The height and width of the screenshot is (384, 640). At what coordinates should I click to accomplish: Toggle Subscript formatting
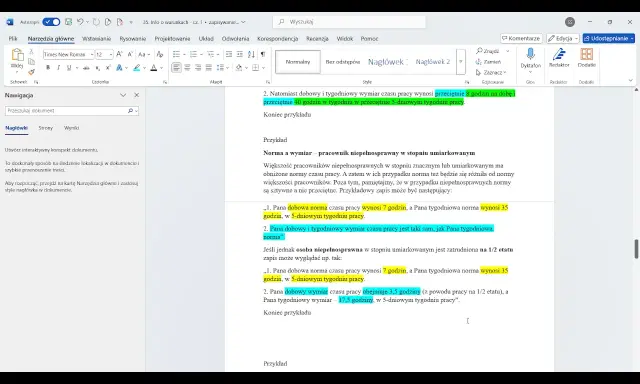(x=98, y=68)
